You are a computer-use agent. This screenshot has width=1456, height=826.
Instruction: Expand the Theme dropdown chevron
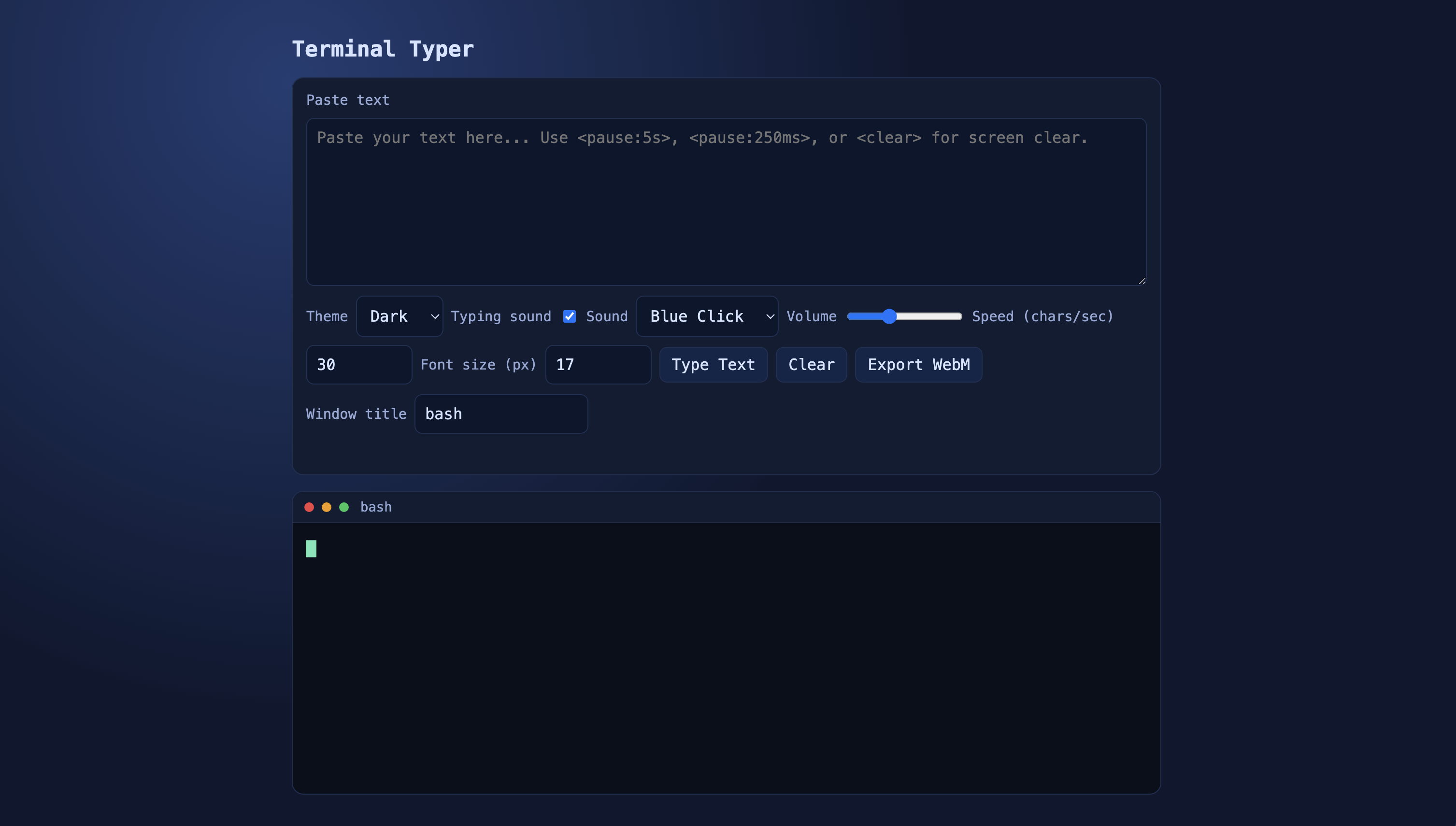coord(435,316)
